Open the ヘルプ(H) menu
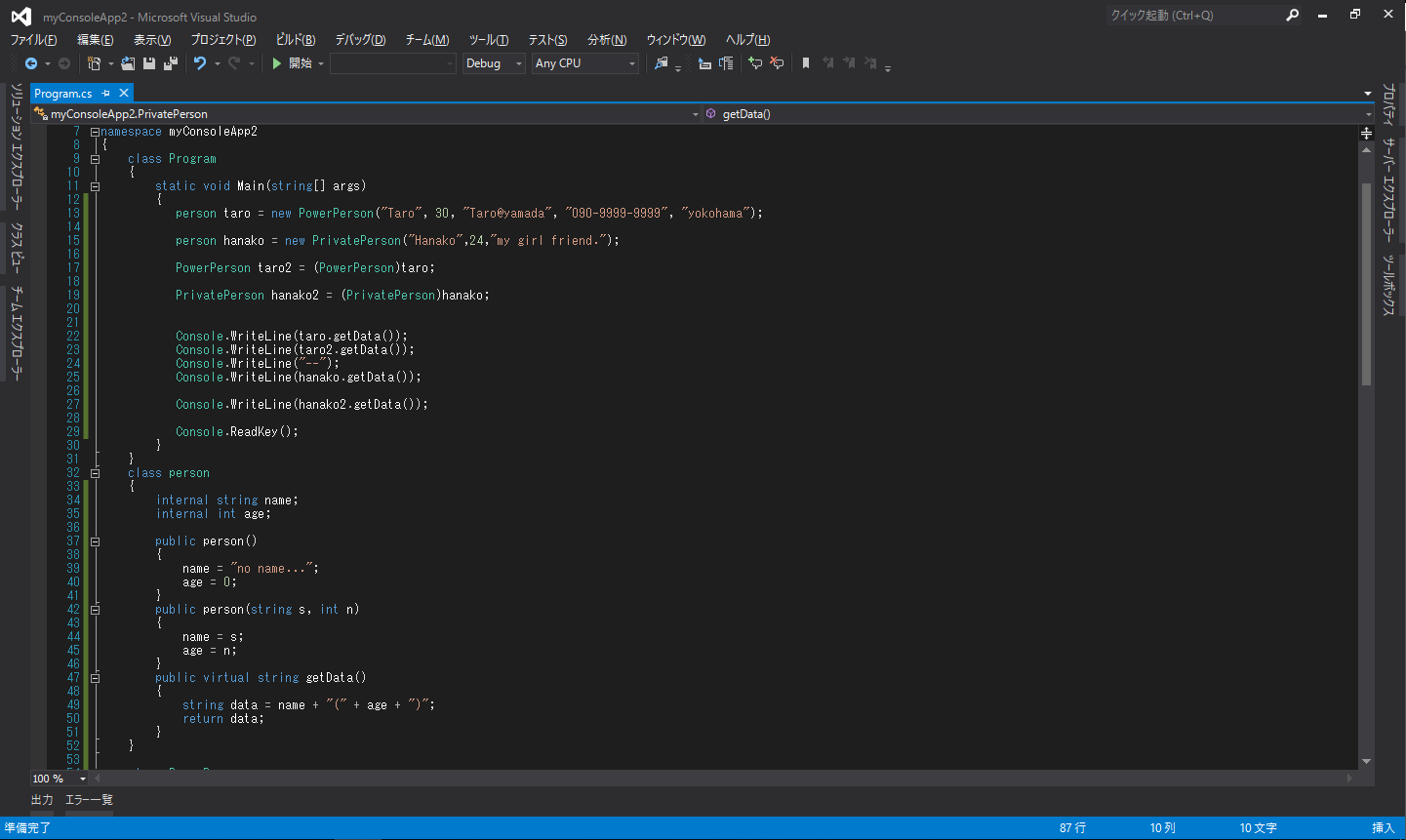The image size is (1406, 840). coord(747,40)
